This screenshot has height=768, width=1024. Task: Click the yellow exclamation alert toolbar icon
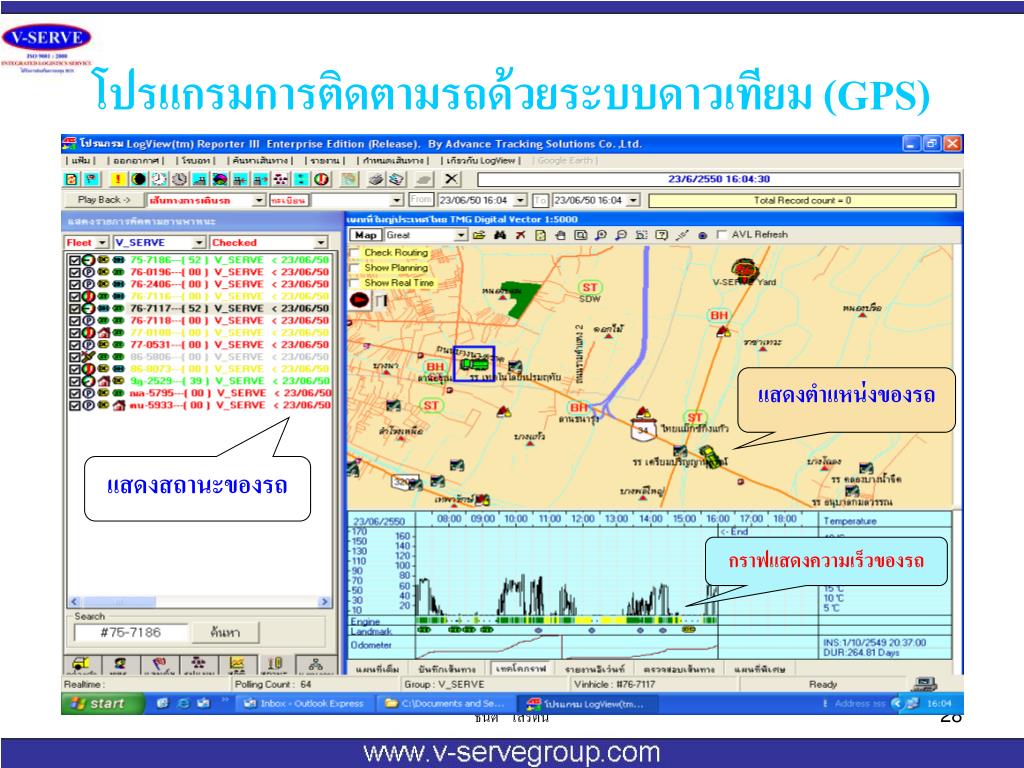pyautogui.click(x=118, y=179)
